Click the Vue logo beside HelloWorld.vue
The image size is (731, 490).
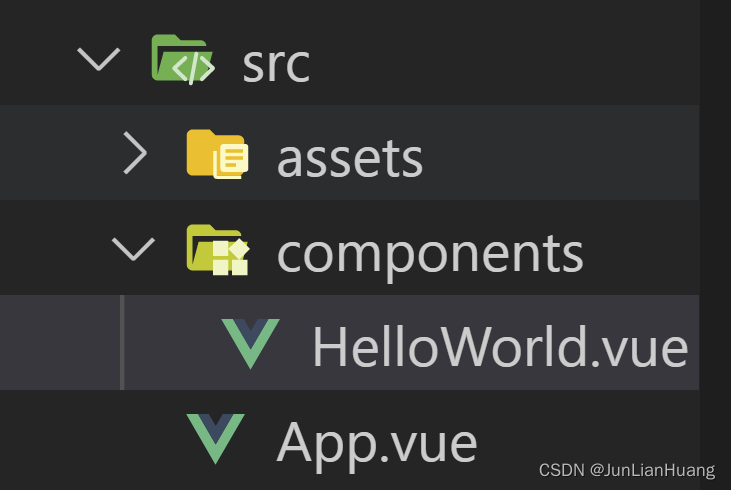(x=251, y=344)
